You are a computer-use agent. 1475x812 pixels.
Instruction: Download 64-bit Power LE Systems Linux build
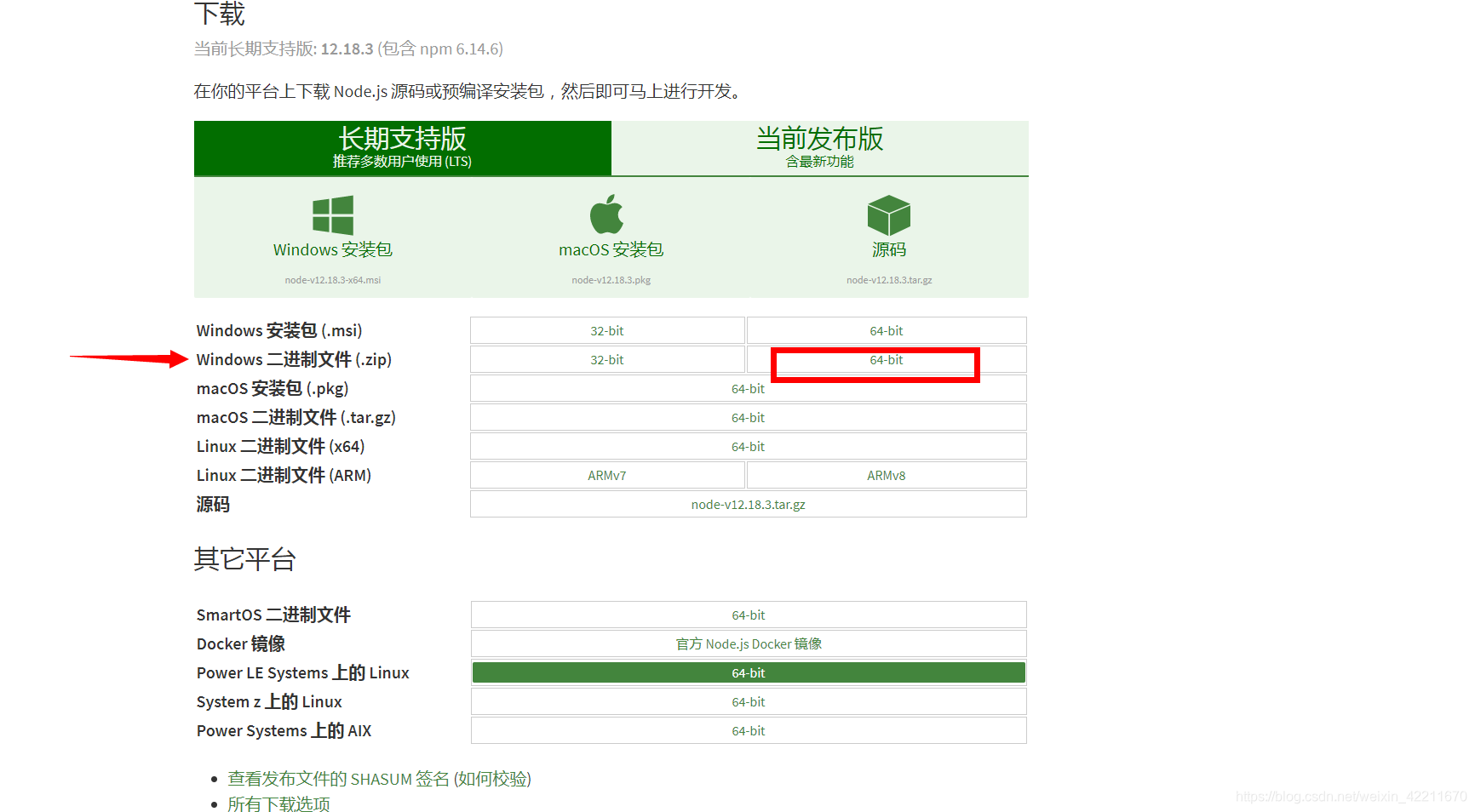tap(749, 672)
